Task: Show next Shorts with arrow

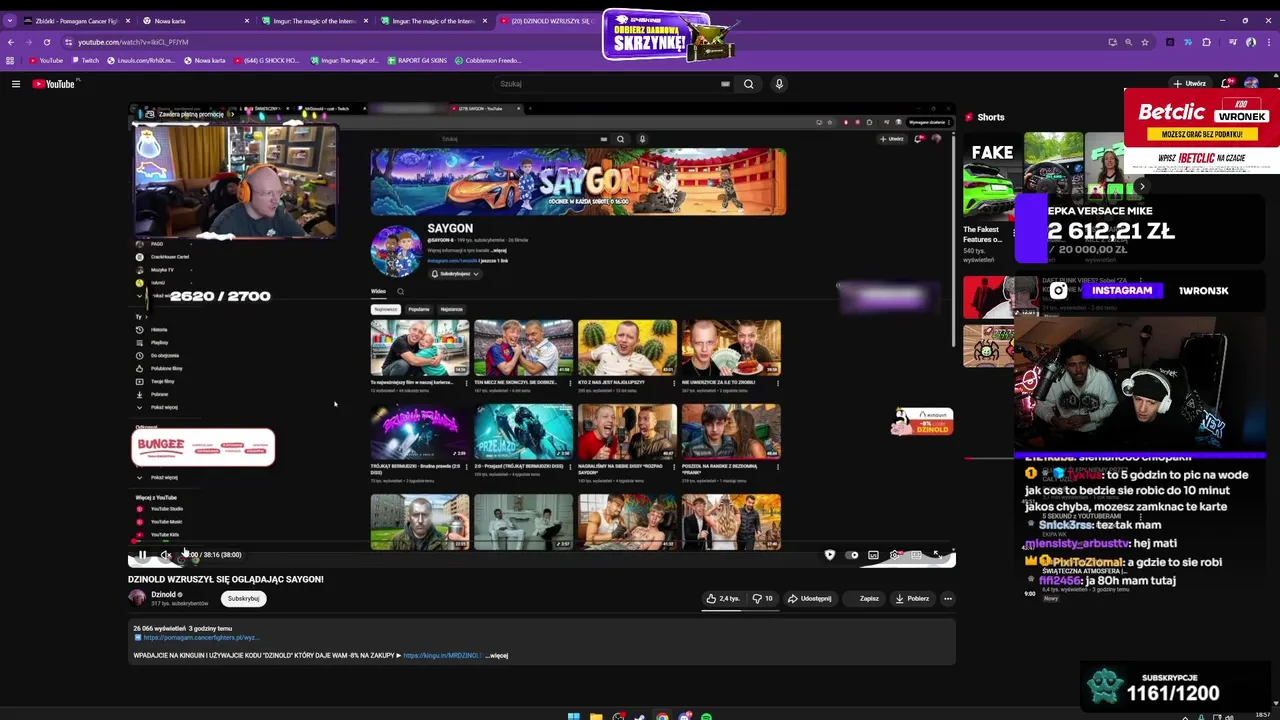Action: [x=1142, y=186]
